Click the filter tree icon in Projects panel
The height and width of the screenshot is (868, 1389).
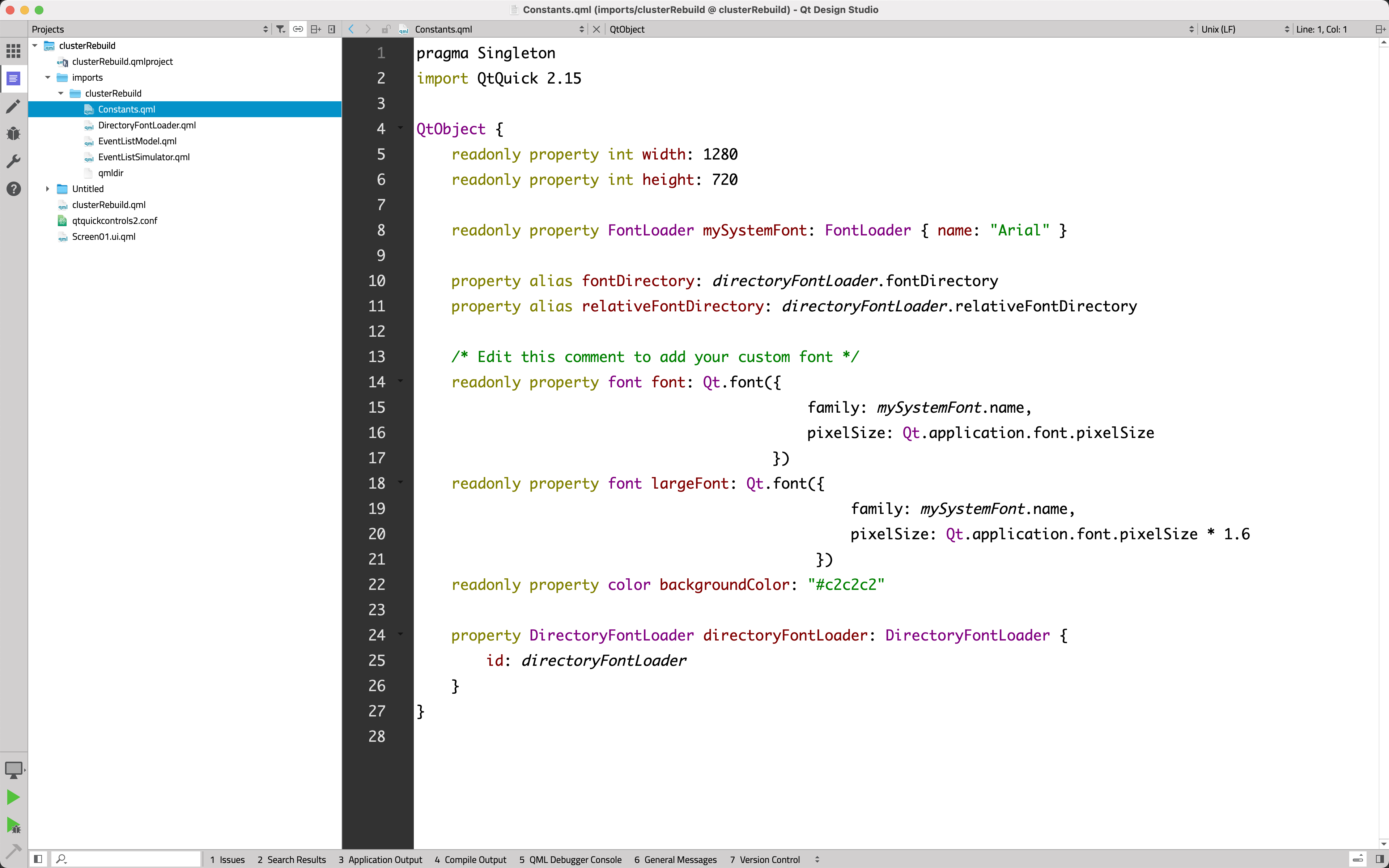[280, 29]
